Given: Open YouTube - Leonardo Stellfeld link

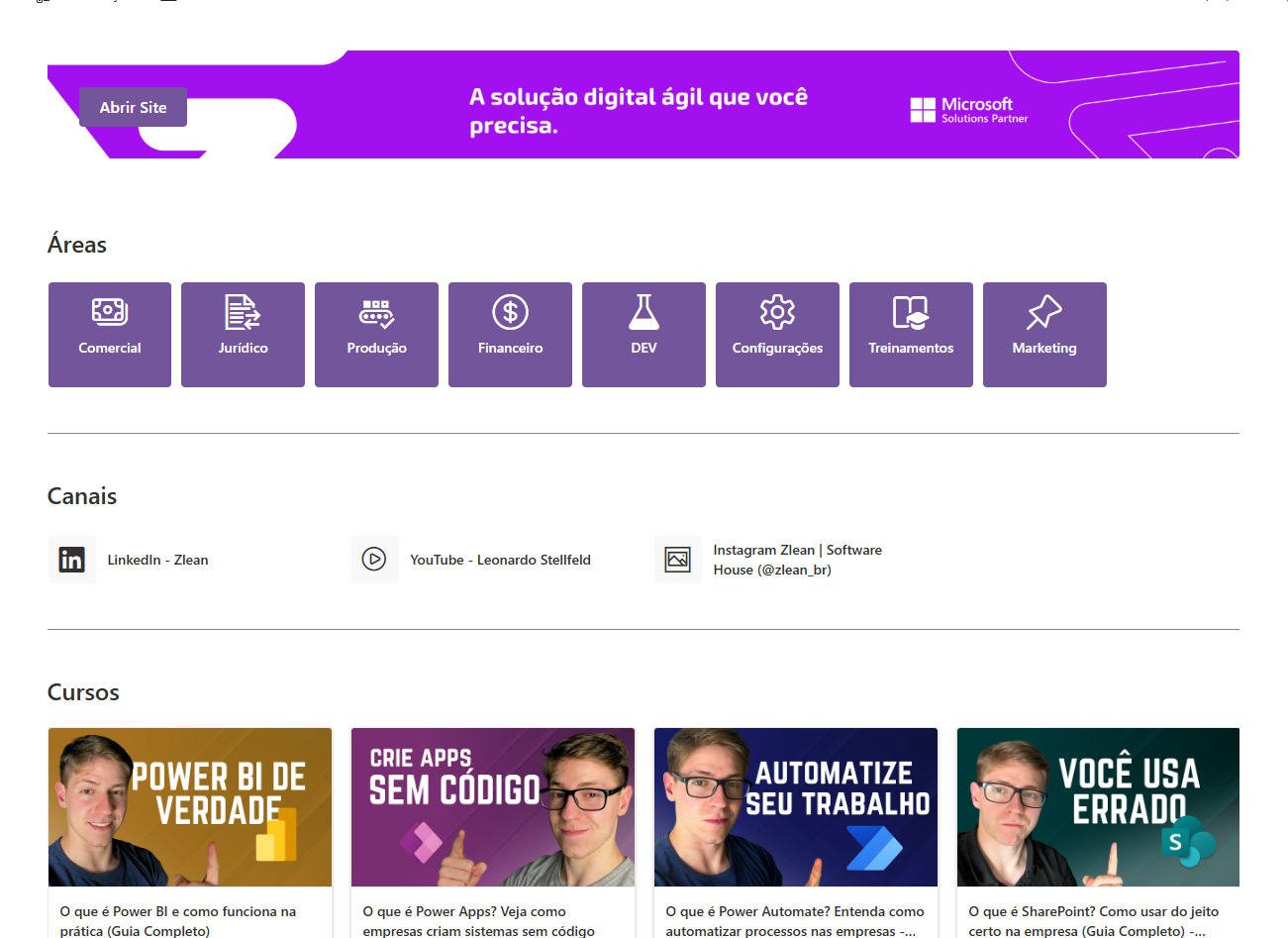Looking at the screenshot, I should (x=500, y=560).
